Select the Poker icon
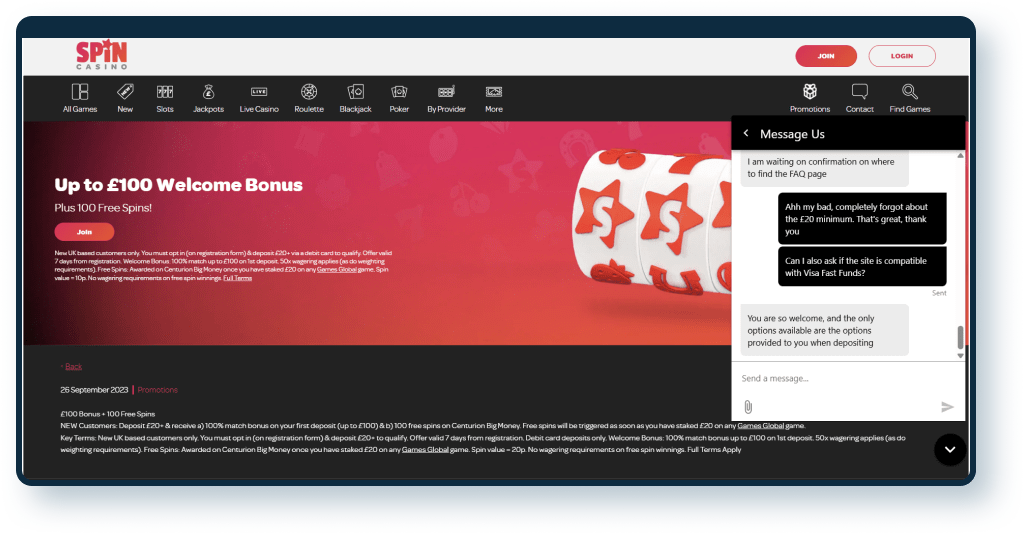The height and width of the screenshot is (534, 1024). 399,92
